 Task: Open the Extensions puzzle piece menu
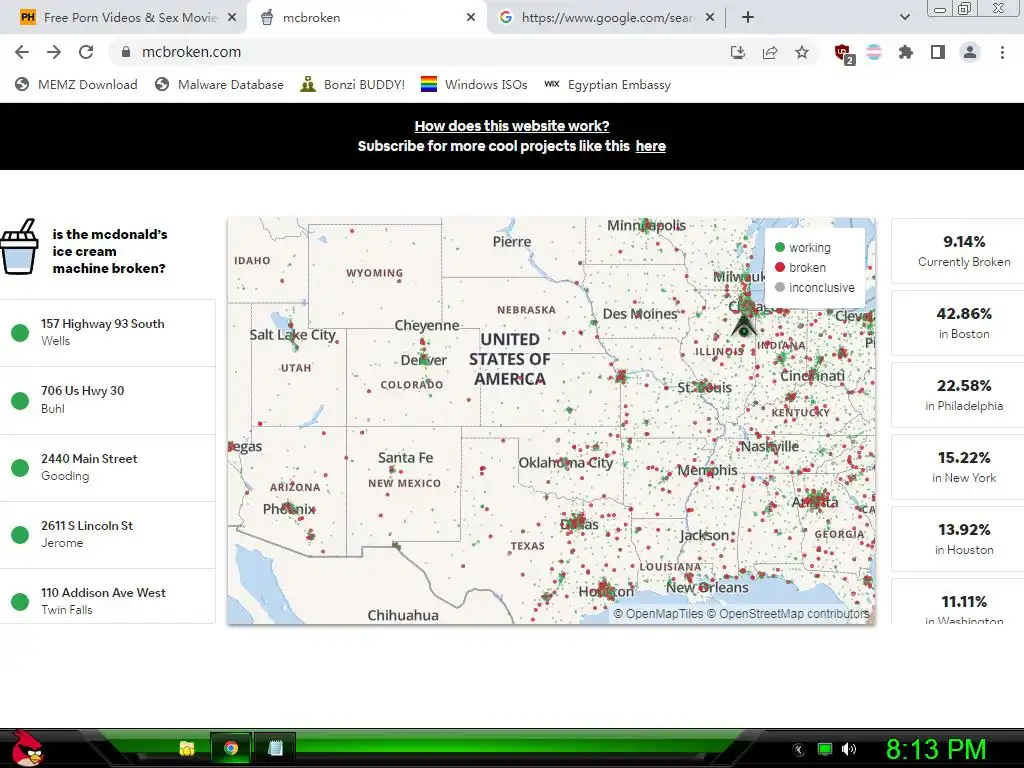click(x=906, y=52)
